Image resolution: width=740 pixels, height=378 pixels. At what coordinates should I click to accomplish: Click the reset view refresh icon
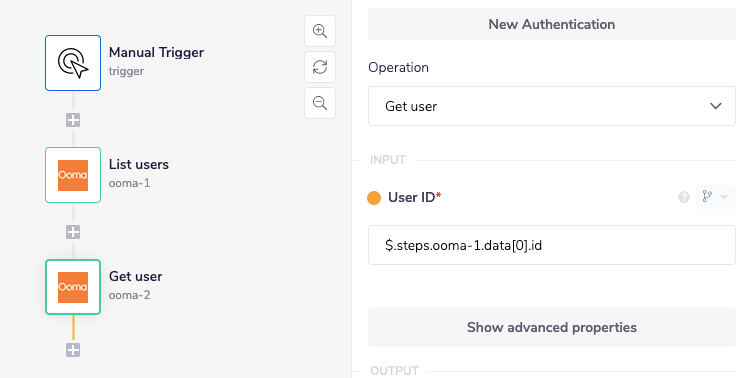click(x=320, y=67)
